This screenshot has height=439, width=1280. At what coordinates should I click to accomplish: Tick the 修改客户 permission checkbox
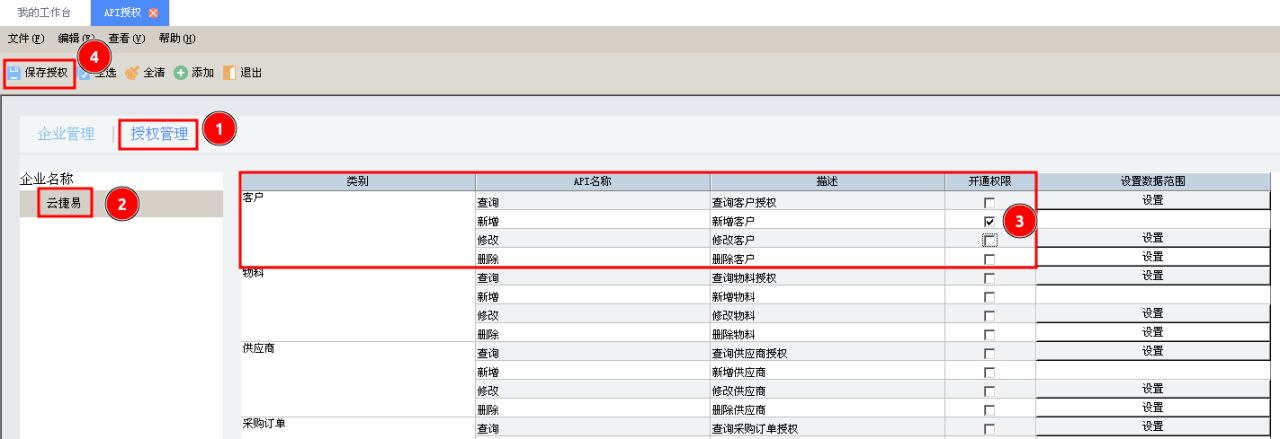pyautogui.click(x=989, y=240)
